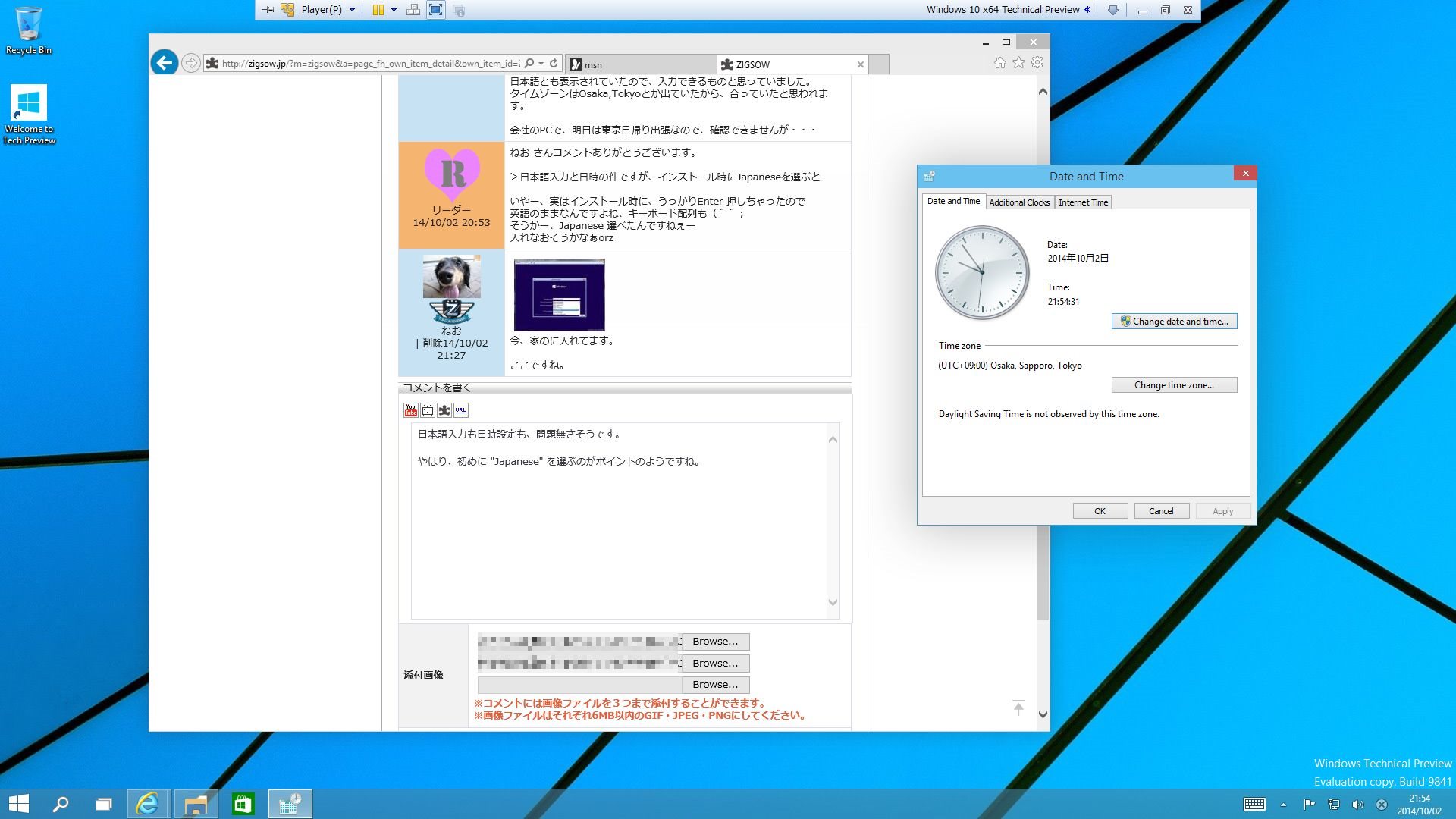Image resolution: width=1456 pixels, height=819 pixels.
Task: Click the Niconico video insert icon
Action: point(428,410)
